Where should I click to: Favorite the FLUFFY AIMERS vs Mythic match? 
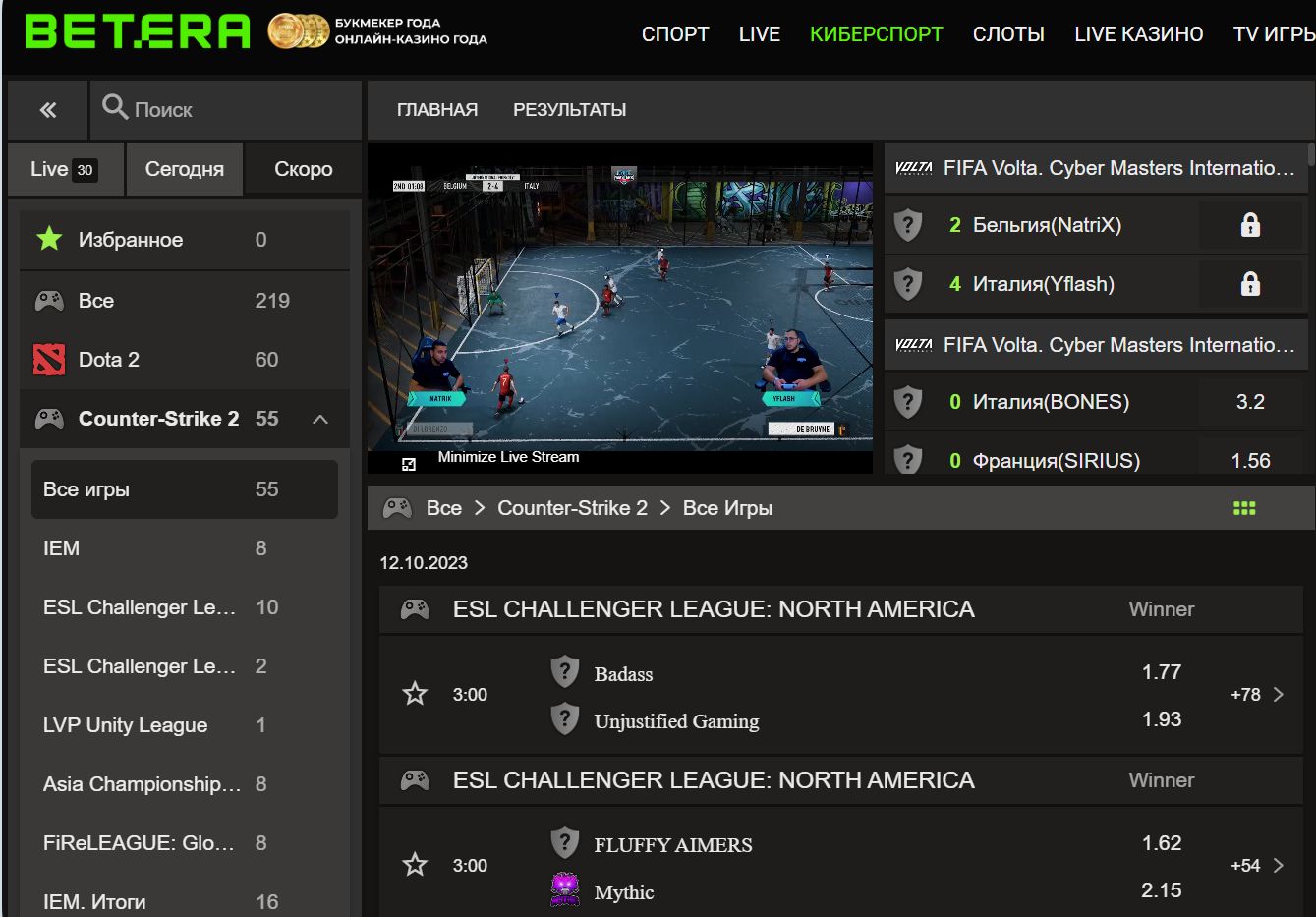[x=415, y=866]
